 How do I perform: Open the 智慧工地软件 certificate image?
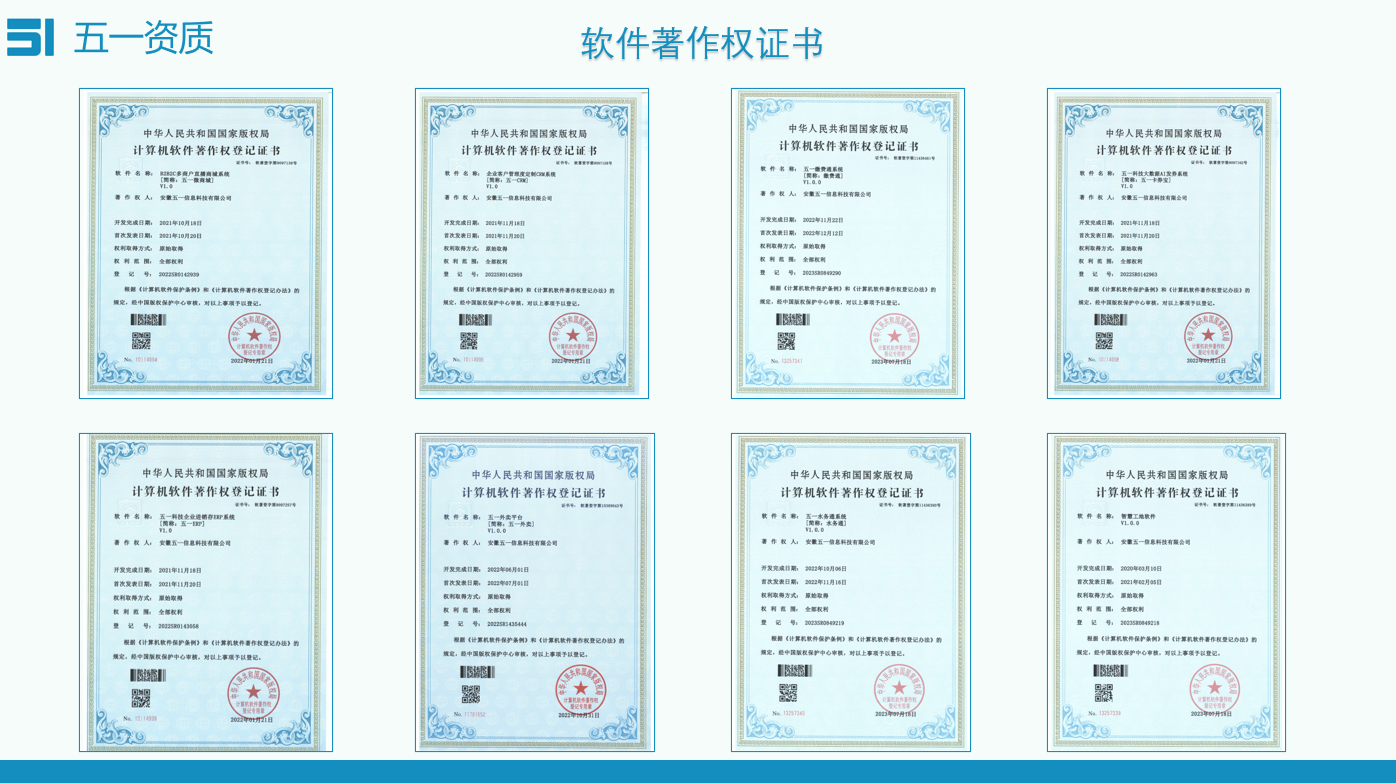[x=1166, y=592]
